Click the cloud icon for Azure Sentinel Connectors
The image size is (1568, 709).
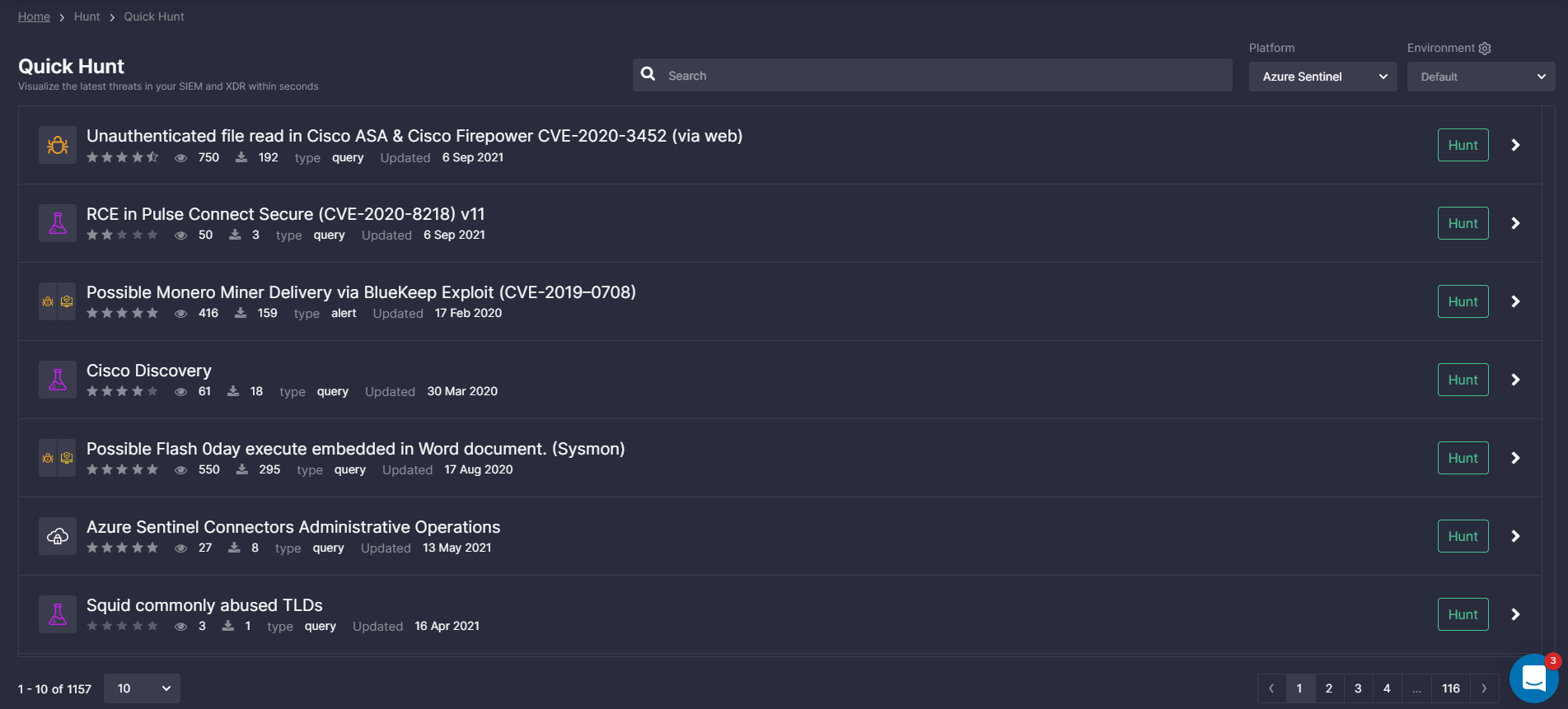tap(58, 536)
